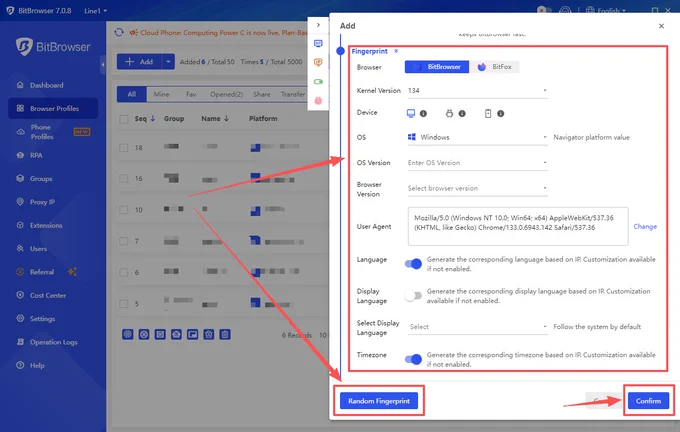Click the NEW badge beside Phone Profiles

(x=82, y=132)
